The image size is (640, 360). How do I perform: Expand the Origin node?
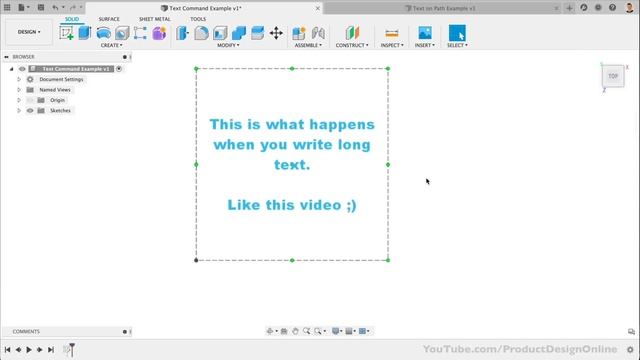[x=19, y=100]
